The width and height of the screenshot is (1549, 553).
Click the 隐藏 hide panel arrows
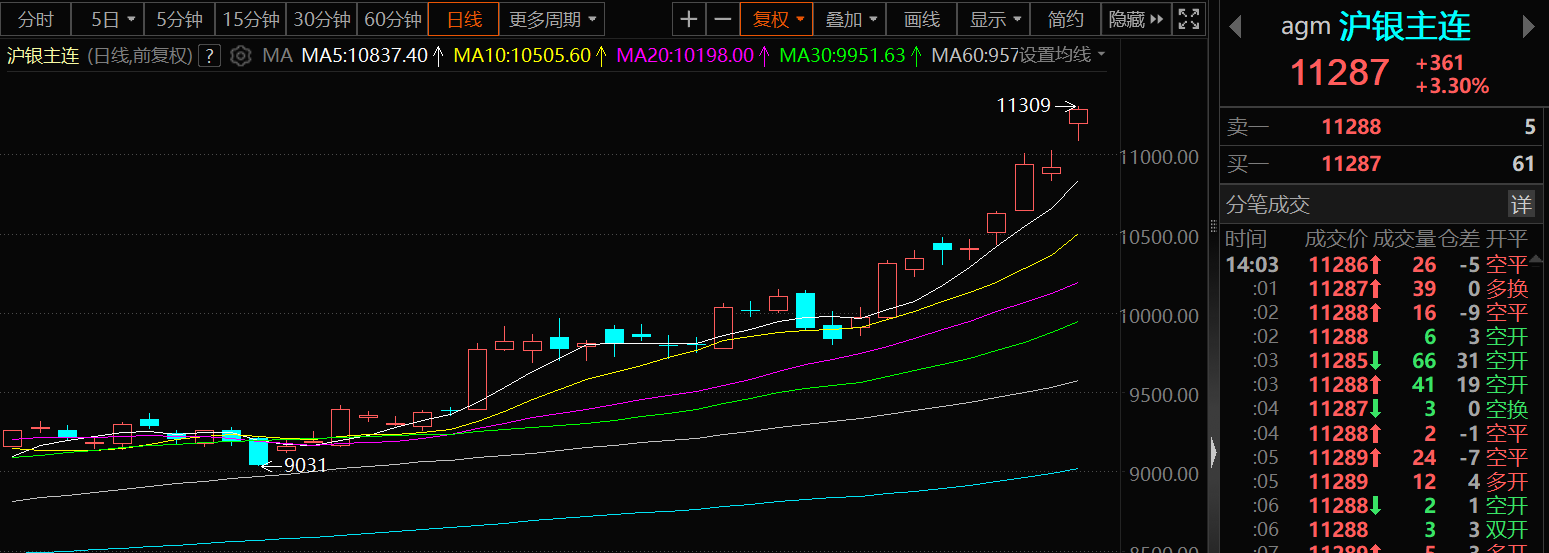[x=1137, y=19]
